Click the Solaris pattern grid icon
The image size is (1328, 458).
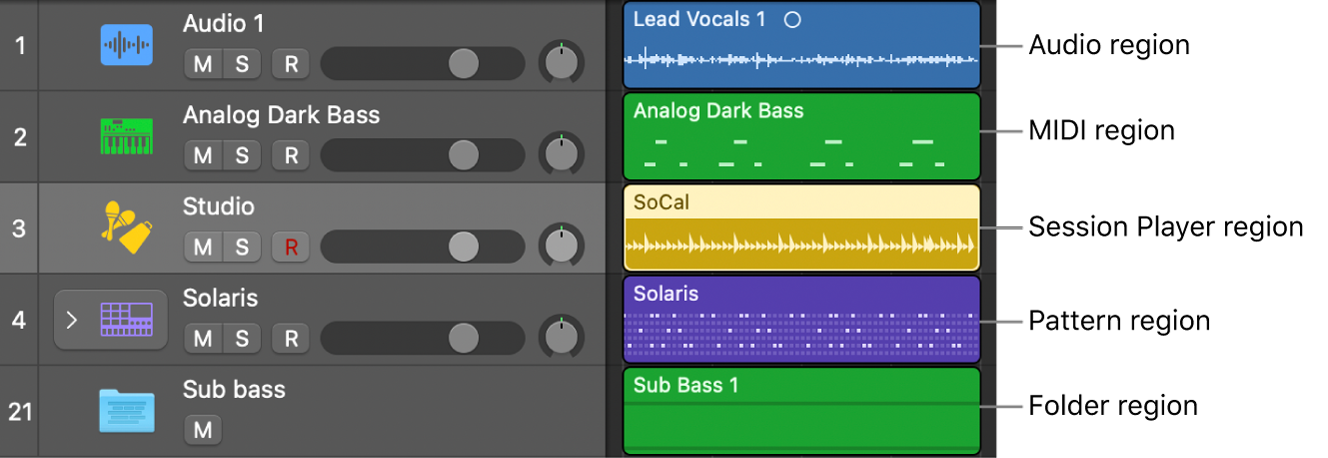(126, 320)
